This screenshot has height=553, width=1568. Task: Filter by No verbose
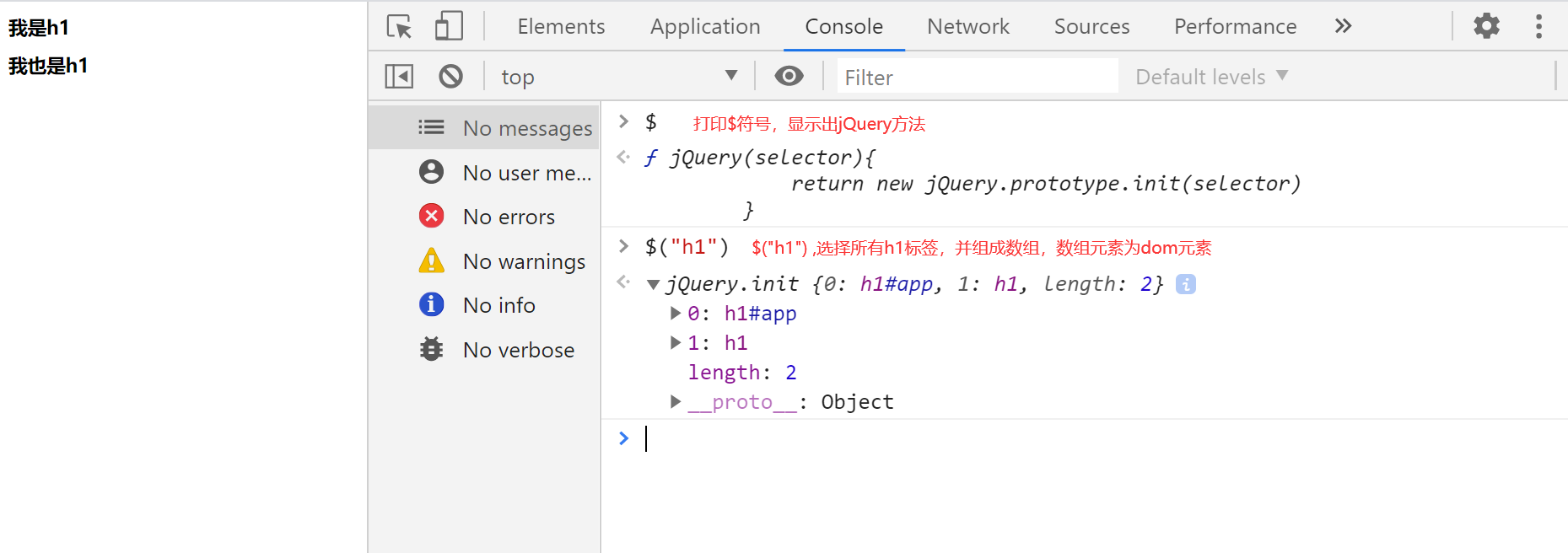point(484,349)
